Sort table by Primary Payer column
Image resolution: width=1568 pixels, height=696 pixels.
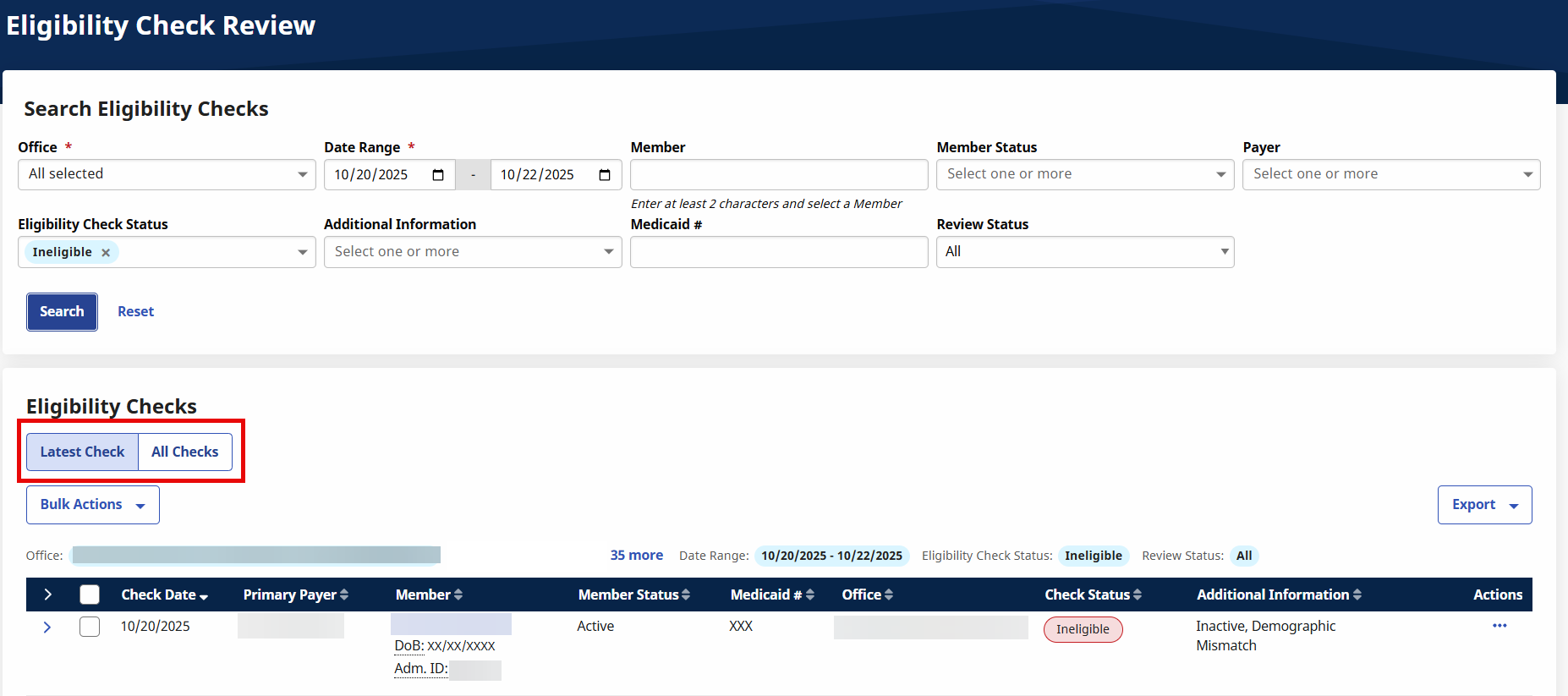(295, 595)
